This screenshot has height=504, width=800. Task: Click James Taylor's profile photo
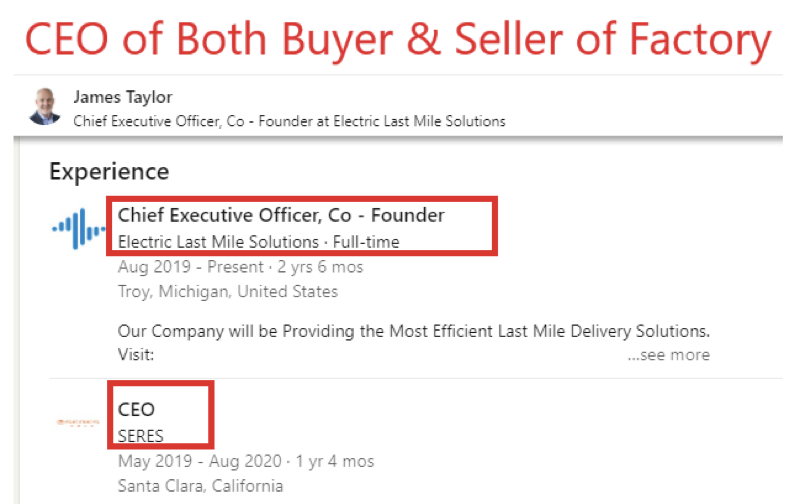[x=45, y=106]
